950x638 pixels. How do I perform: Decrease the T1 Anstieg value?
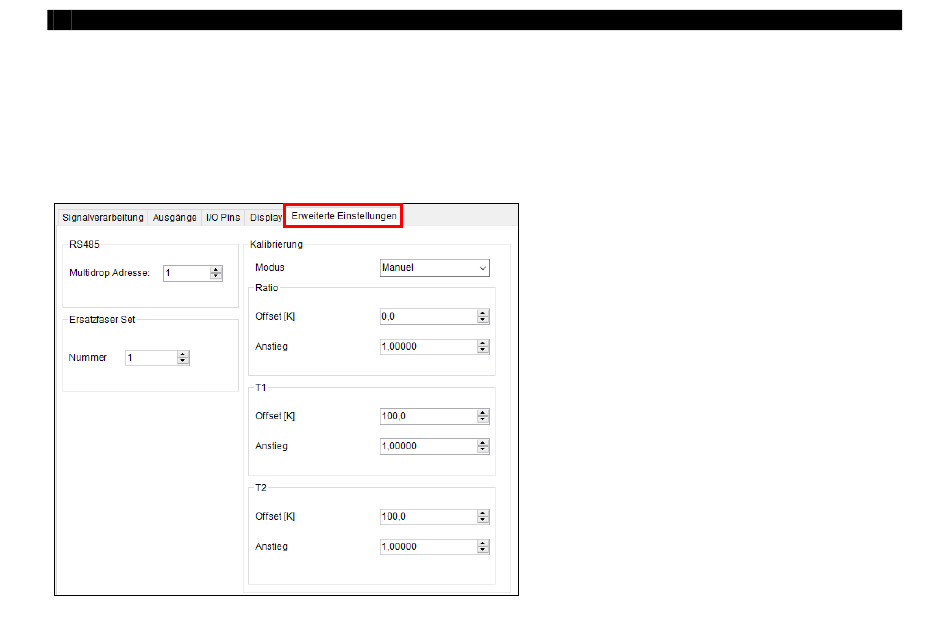(x=483, y=450)
